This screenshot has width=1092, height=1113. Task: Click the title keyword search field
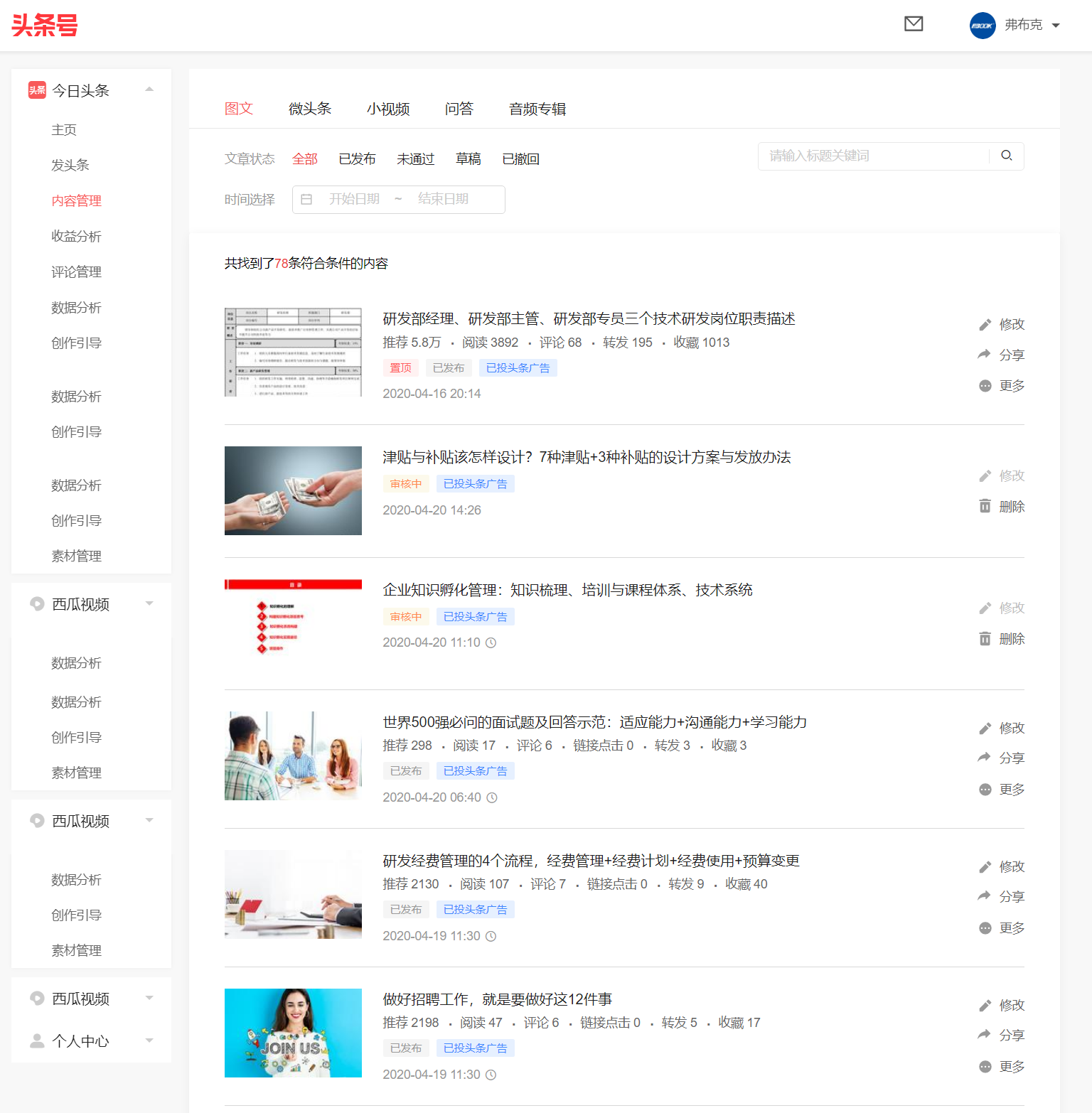click(x=874, y=156)
